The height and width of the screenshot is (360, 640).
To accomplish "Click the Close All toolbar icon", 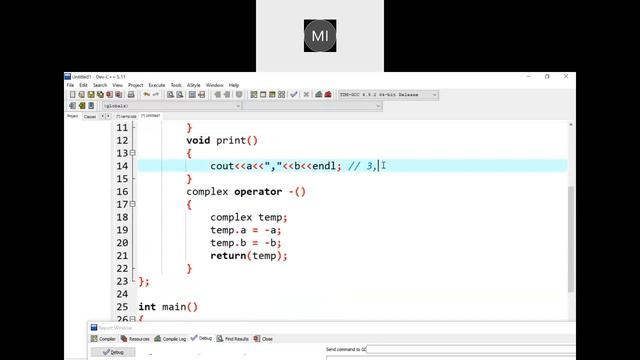I will coord(119,95).
